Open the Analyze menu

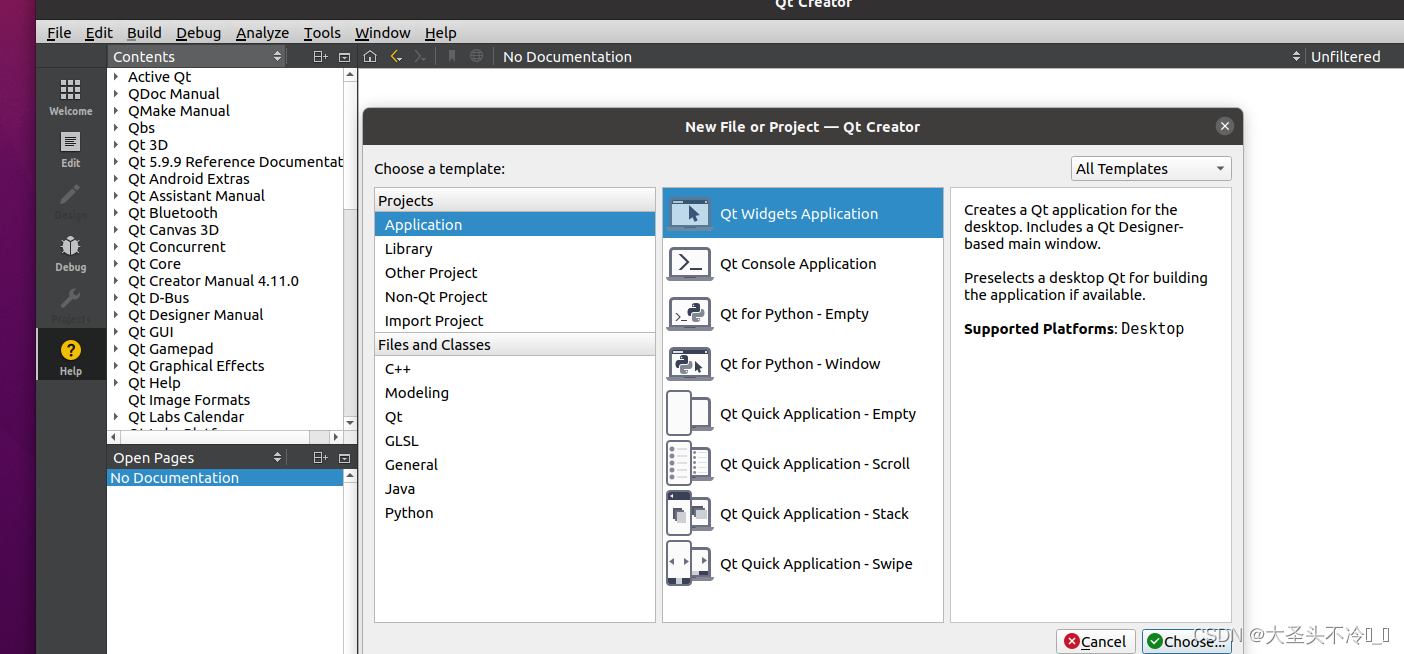click(262, 33)
